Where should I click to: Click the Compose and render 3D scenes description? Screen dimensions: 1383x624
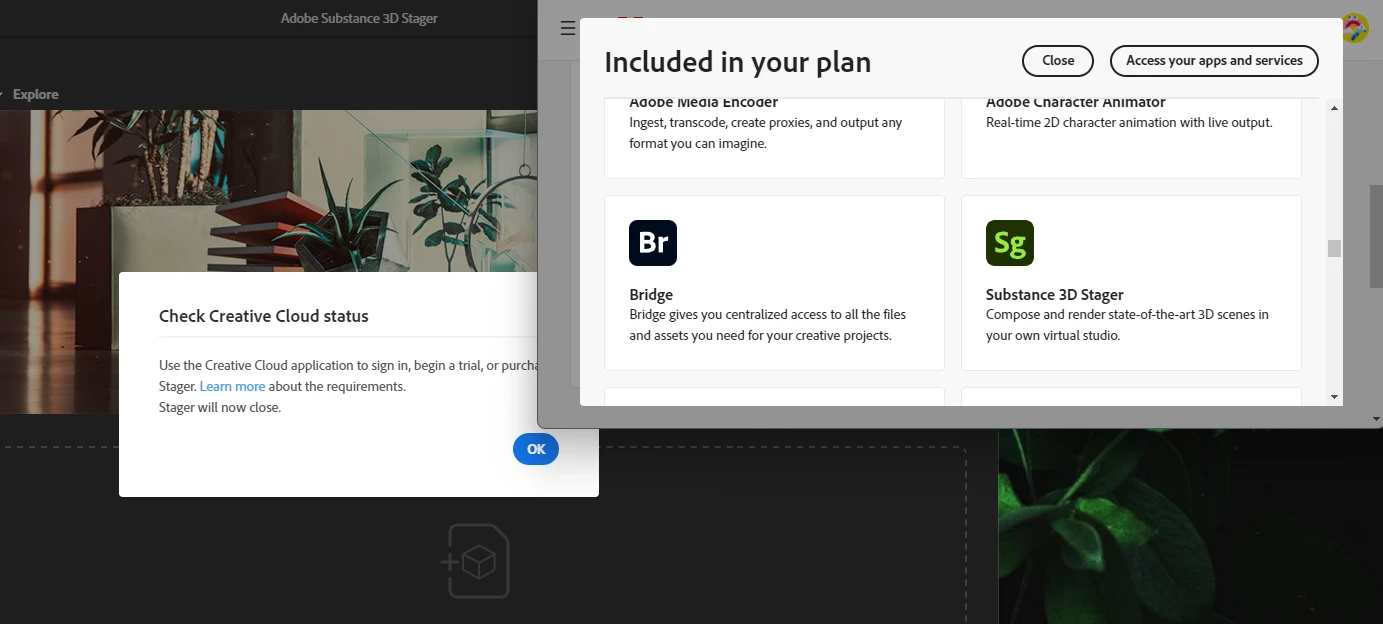[1127, 325]
